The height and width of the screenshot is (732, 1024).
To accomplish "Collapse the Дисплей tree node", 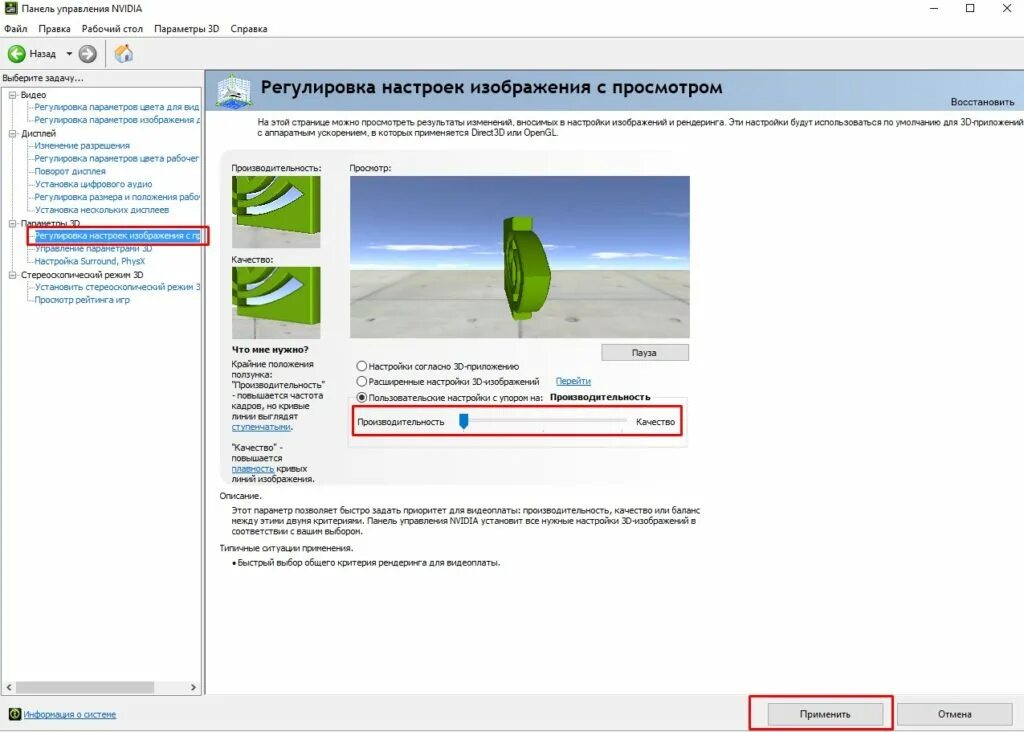I will pyautogui.click(x=12, y=133).
